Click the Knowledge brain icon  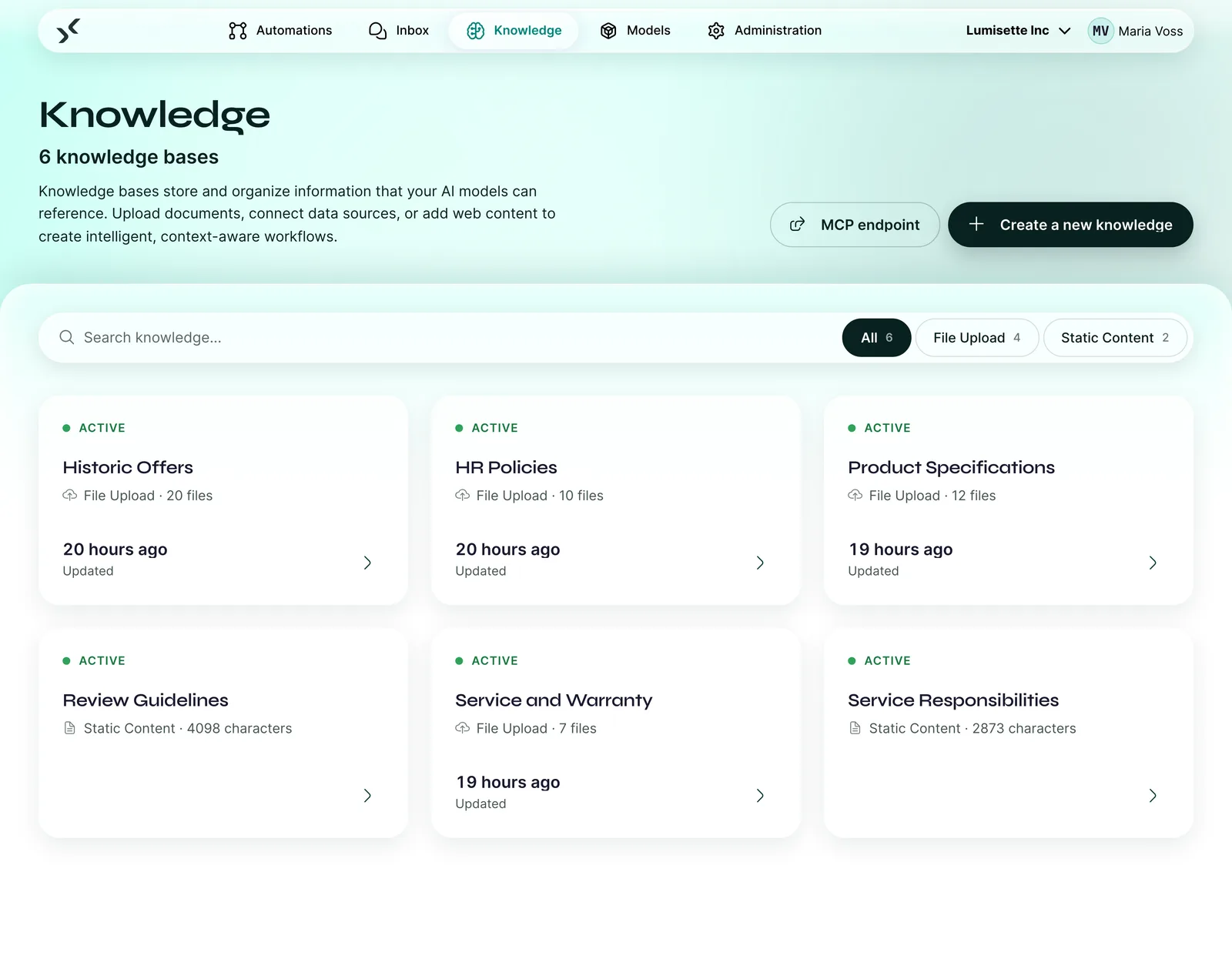(x=476, y=31)
